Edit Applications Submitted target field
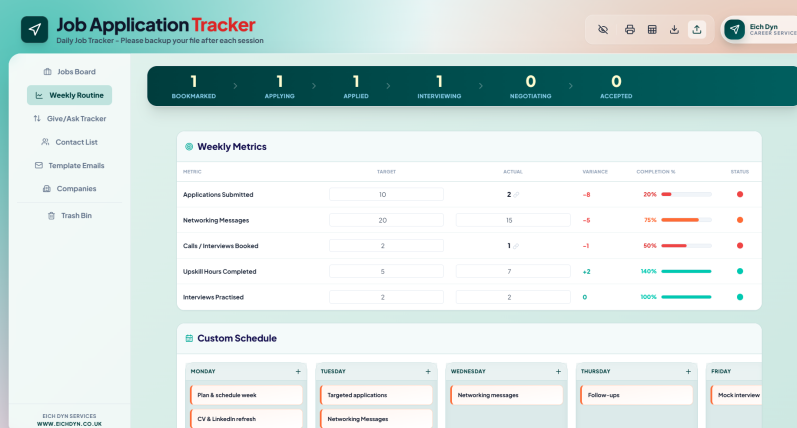The width and height of the screenshot is (797, 428). 386,194
